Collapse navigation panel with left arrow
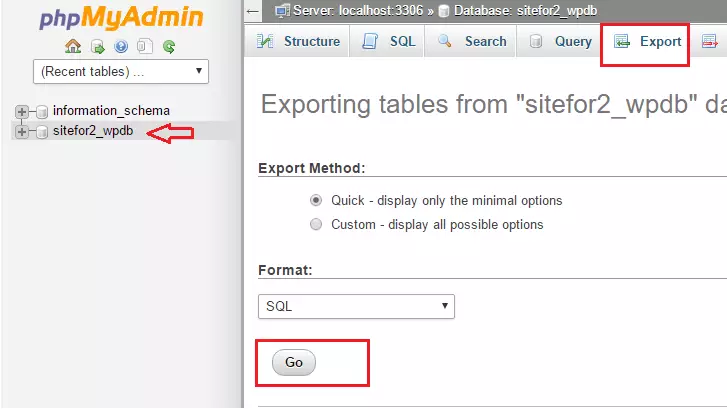 click(x=253, y=11)
